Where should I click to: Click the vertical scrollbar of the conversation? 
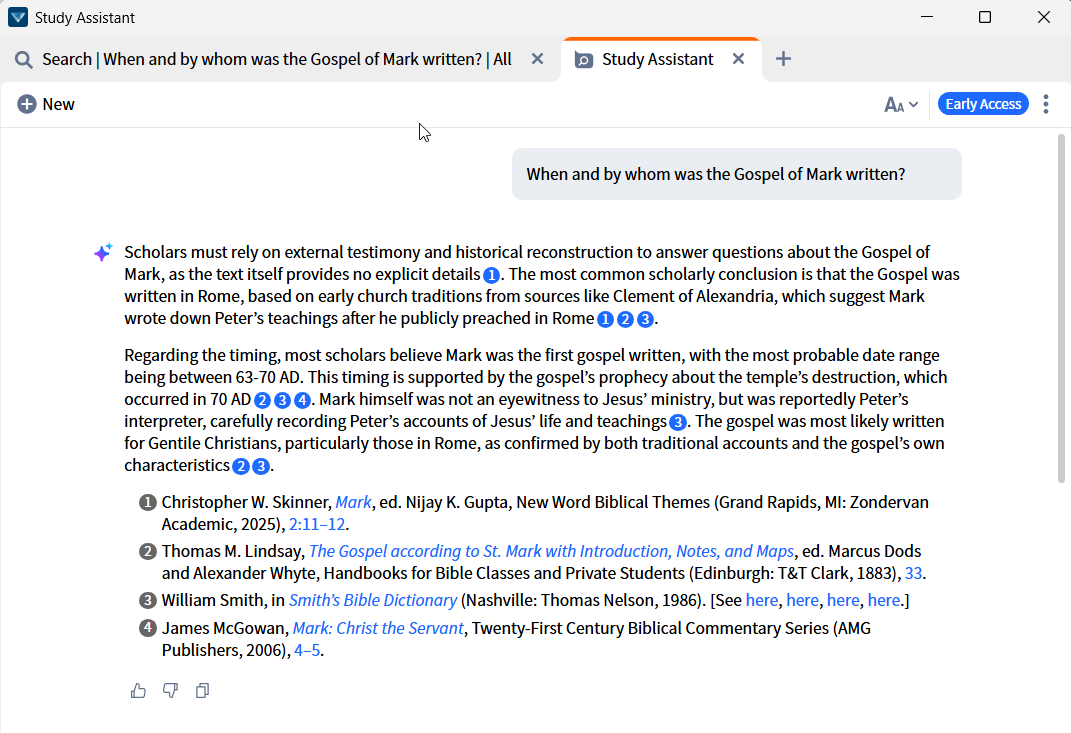click(1061, 309)
